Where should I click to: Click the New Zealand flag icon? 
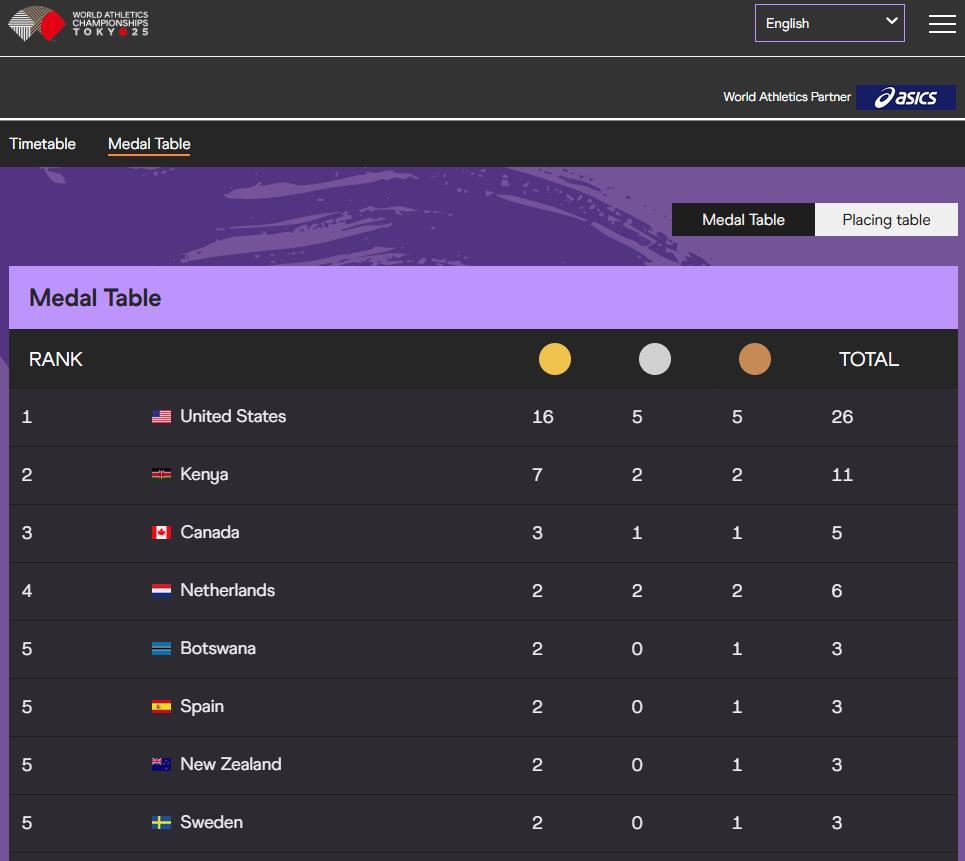(161, 765)
